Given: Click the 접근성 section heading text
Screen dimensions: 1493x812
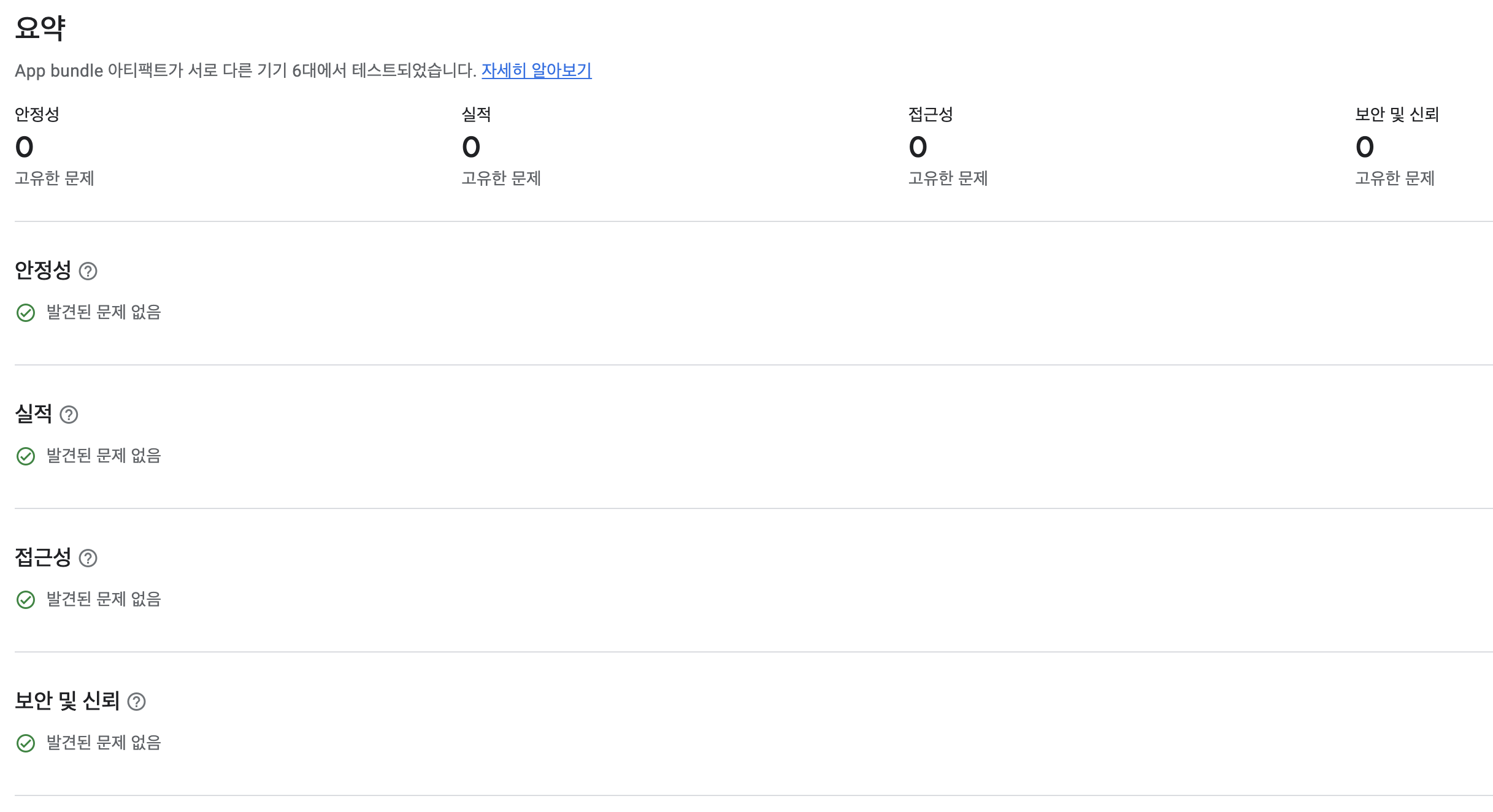Looking at the screenshot, I should point(43,557).
